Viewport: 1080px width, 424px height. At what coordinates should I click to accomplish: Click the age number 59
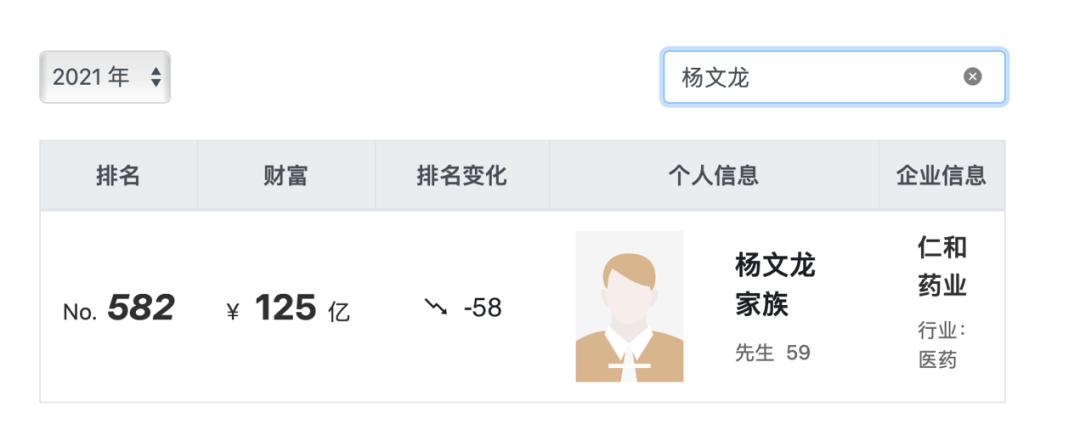click(798, 353)
